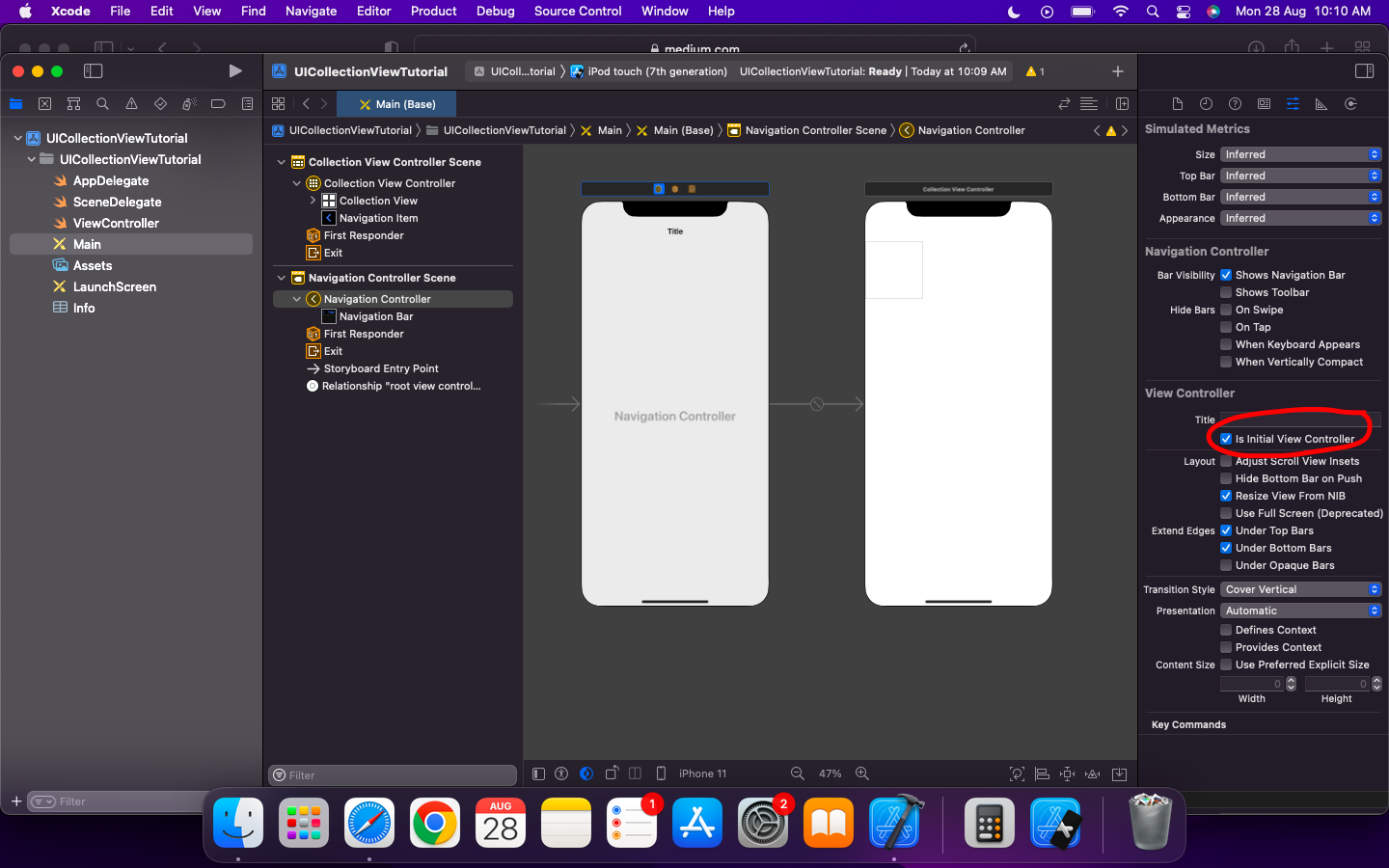The height and width of the screenshot is (868, 1389).
Task: Open the find navigator magnifier icon
Action: (102, 104)
